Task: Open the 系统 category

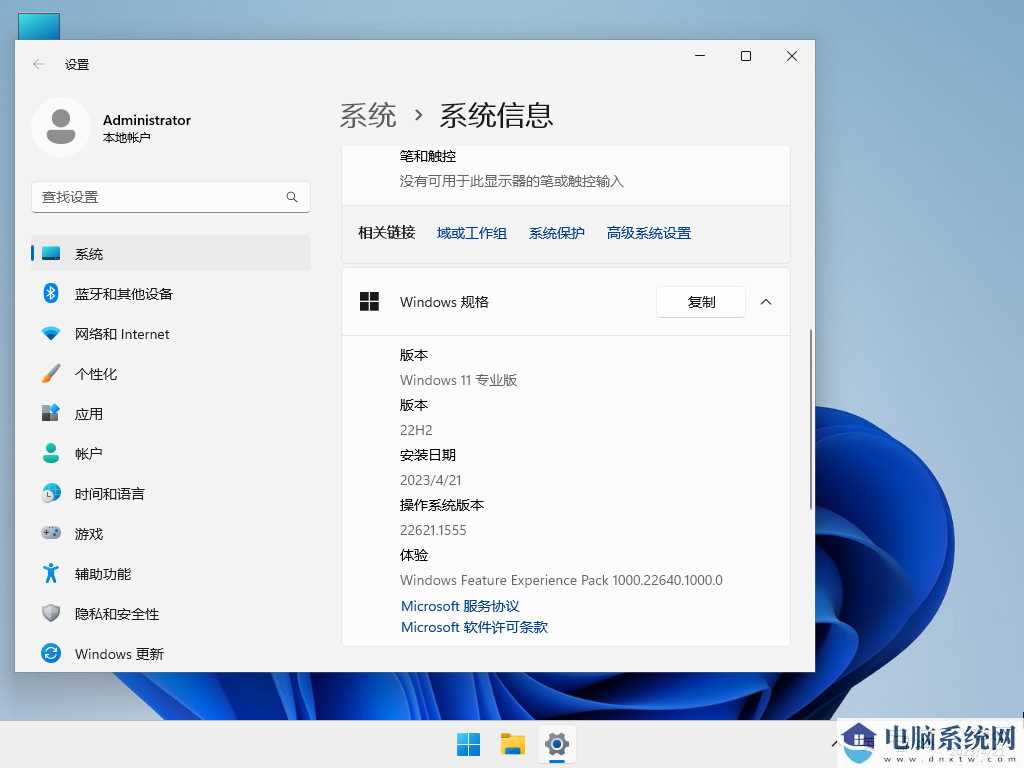Action: 170,253
